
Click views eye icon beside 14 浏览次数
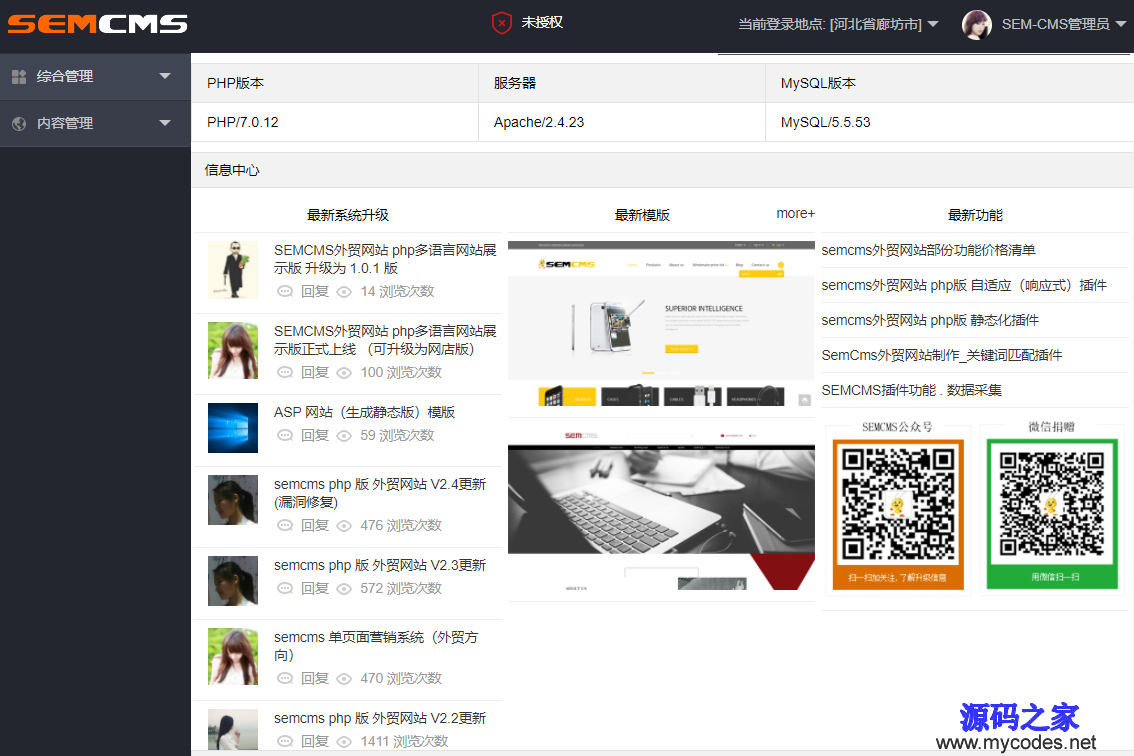point(344,292)
